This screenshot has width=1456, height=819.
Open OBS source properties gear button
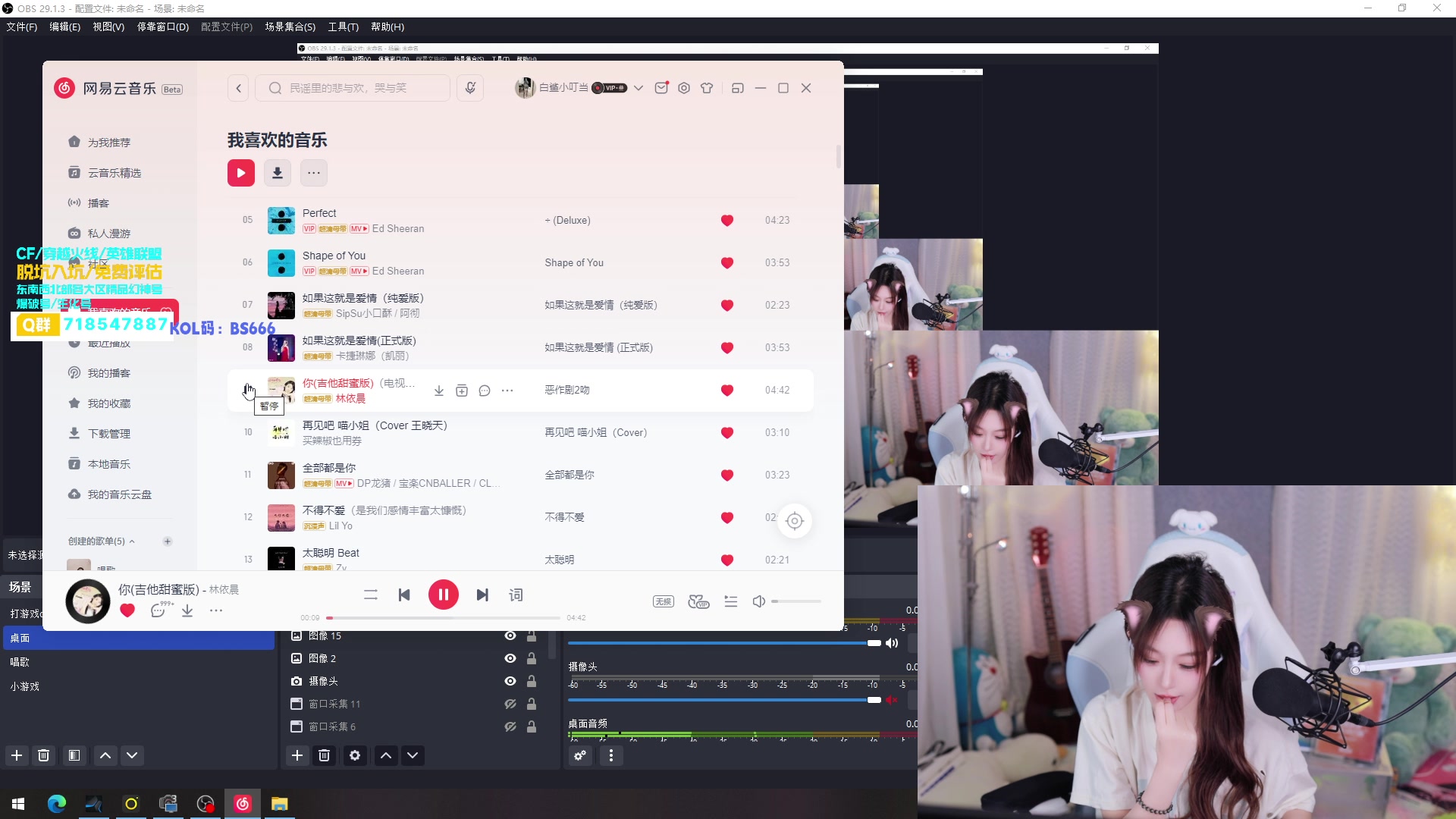354,755
